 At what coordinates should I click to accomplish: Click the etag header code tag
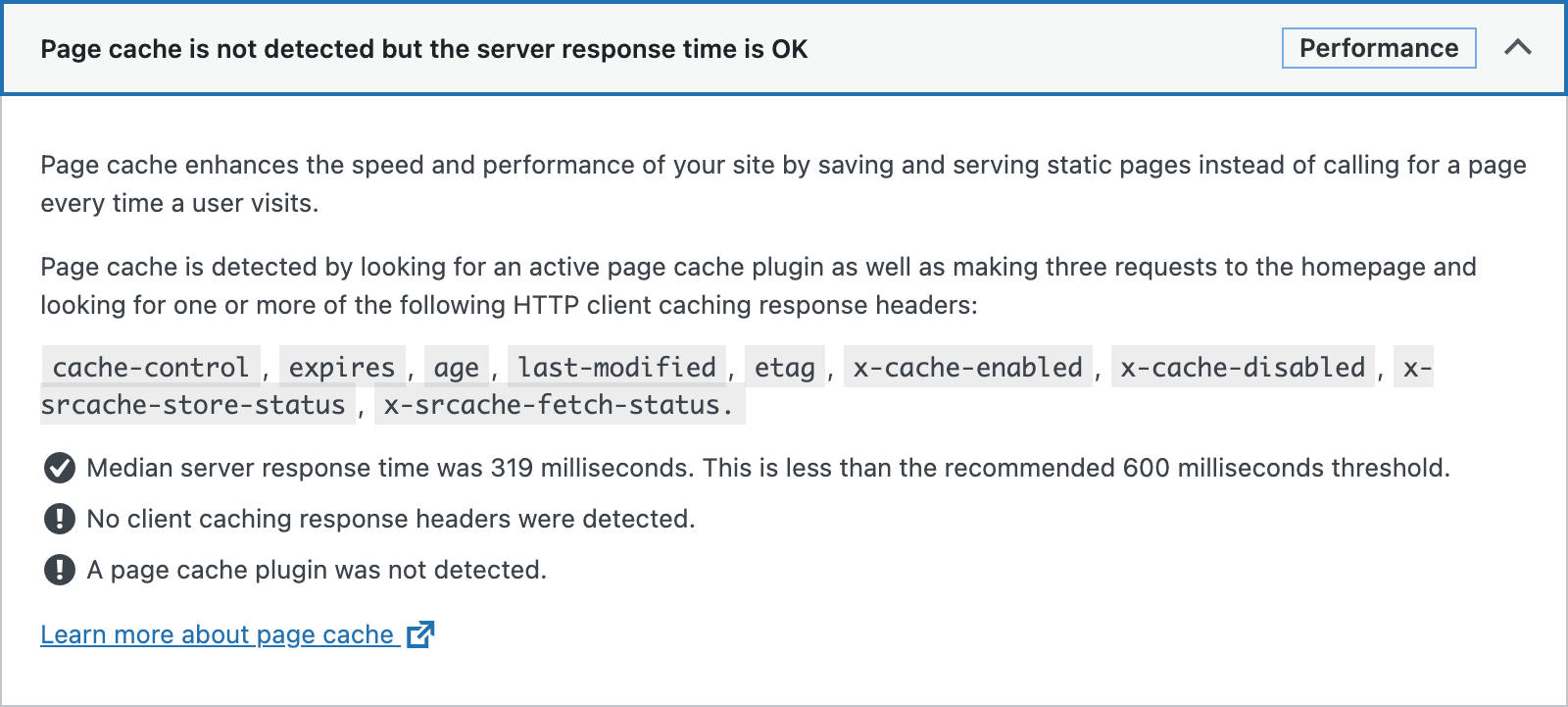(x=784, y=367)
